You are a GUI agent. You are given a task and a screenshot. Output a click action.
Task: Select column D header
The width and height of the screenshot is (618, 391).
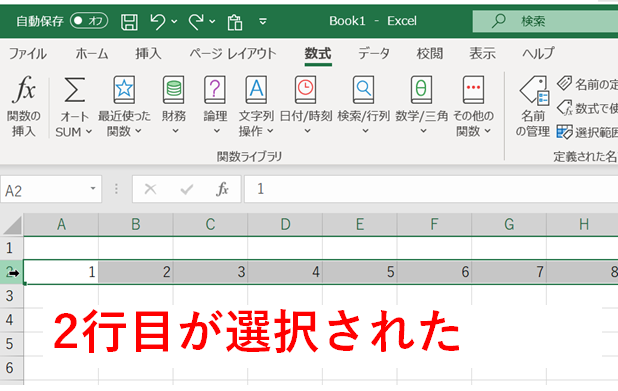(x=285, y=225)
